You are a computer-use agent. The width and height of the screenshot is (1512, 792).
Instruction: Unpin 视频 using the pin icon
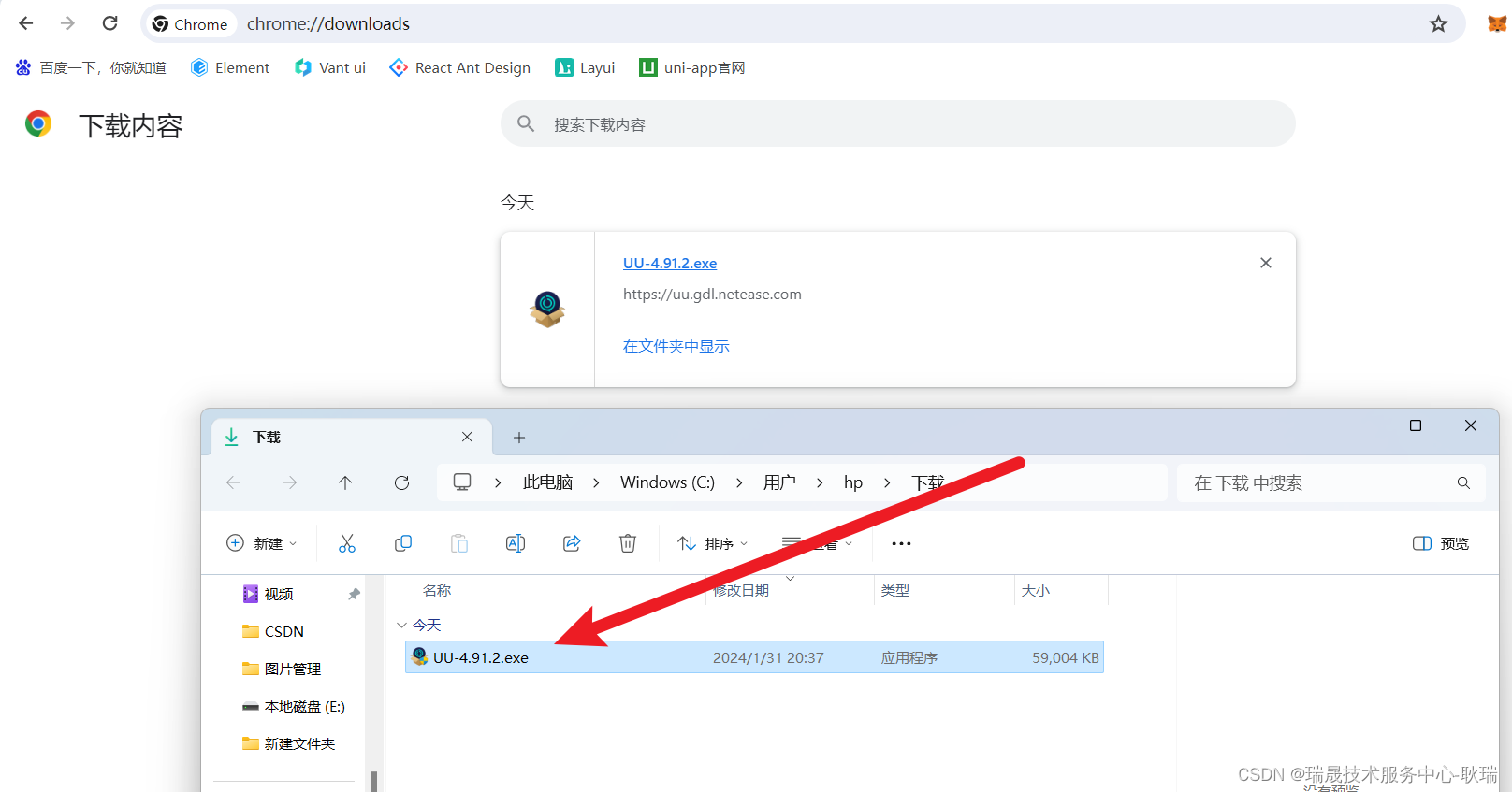[354, 594]
